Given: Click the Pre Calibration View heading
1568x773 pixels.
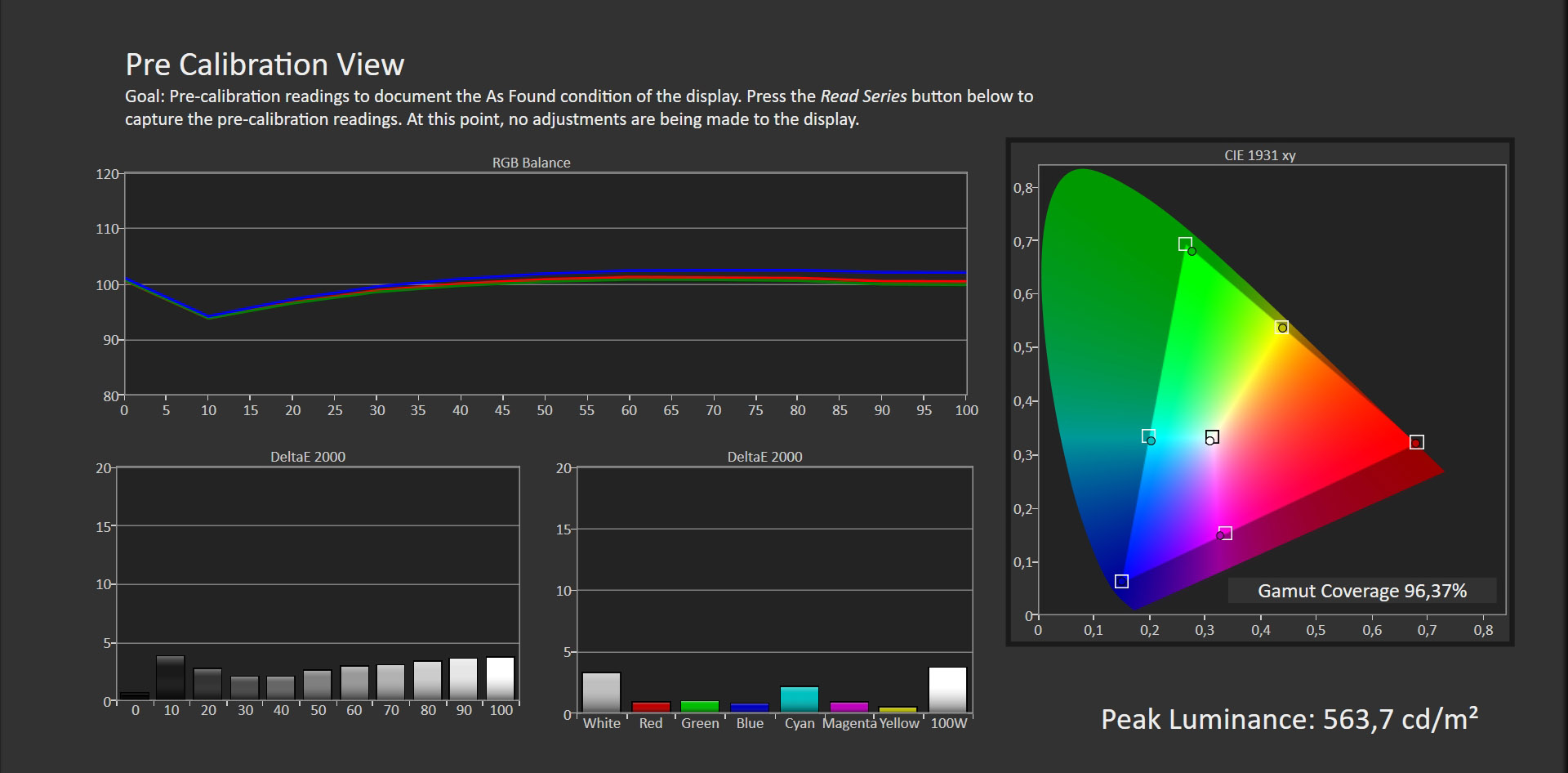Looking at the screenshot, I should (265, 65).
